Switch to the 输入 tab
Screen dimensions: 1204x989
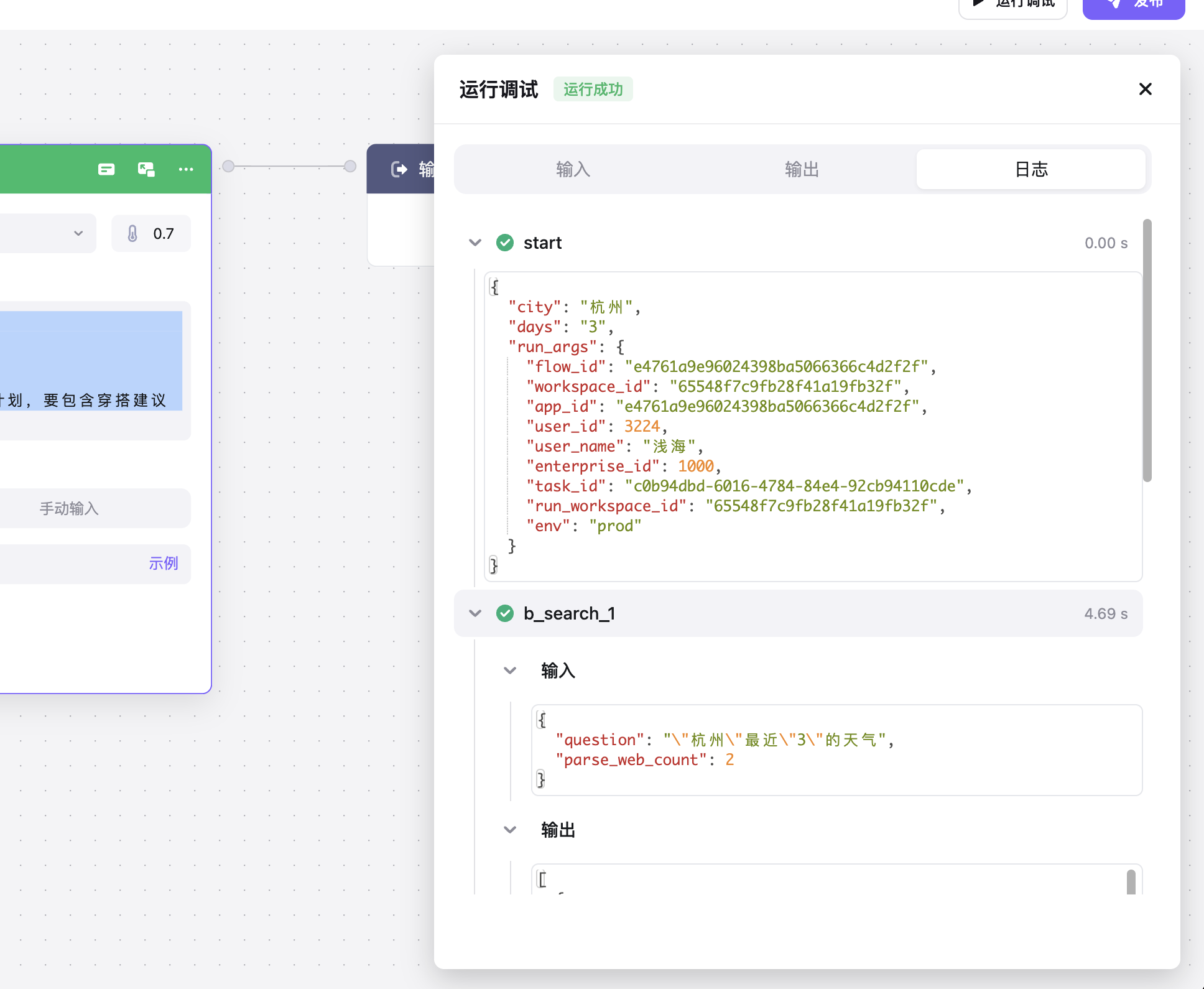click(x=573, y=169)
